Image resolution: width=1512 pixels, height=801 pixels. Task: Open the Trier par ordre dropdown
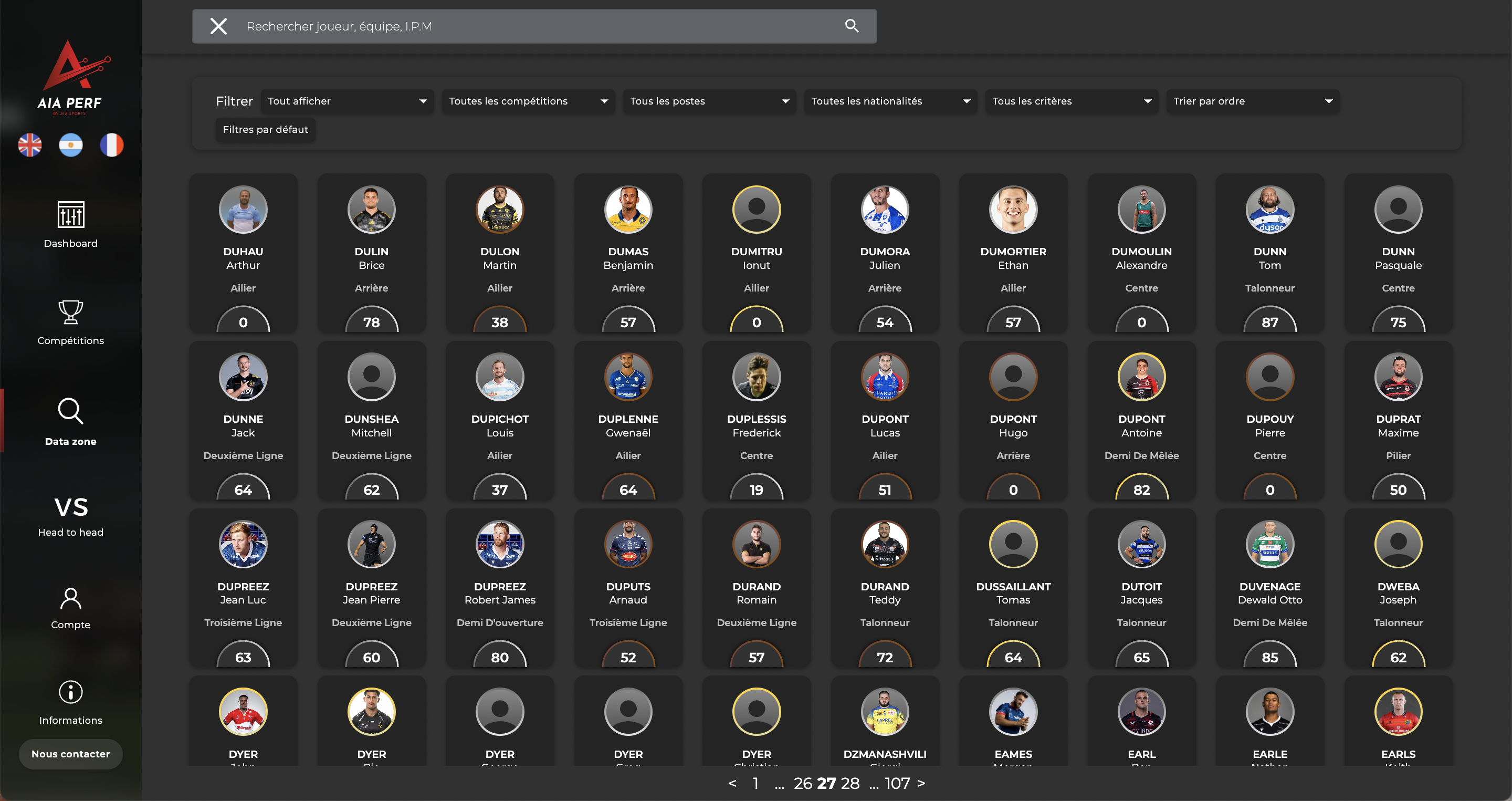[1253, 101]
